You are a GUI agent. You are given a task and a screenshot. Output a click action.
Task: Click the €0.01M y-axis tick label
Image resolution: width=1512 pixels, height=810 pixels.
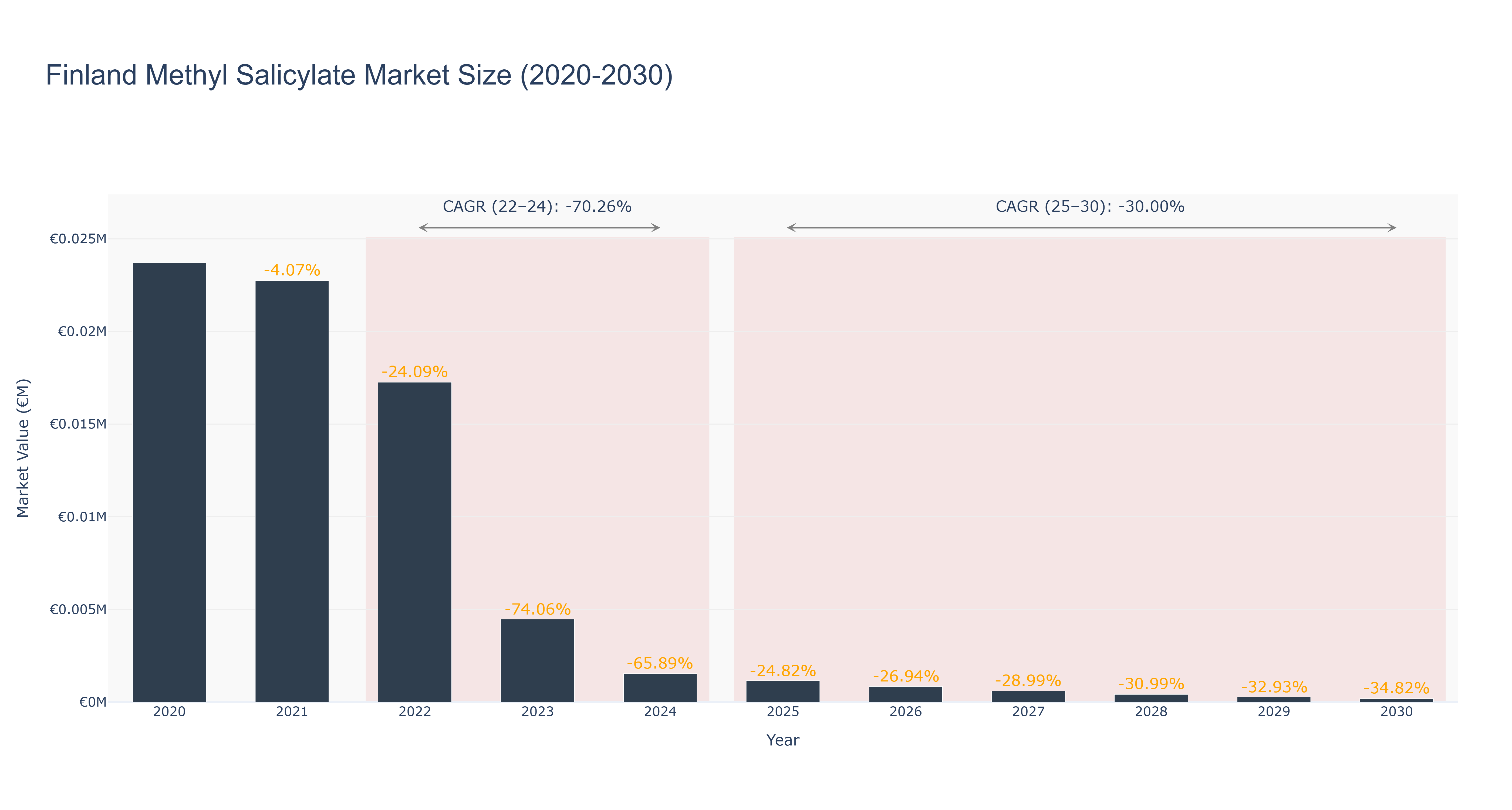82,517
